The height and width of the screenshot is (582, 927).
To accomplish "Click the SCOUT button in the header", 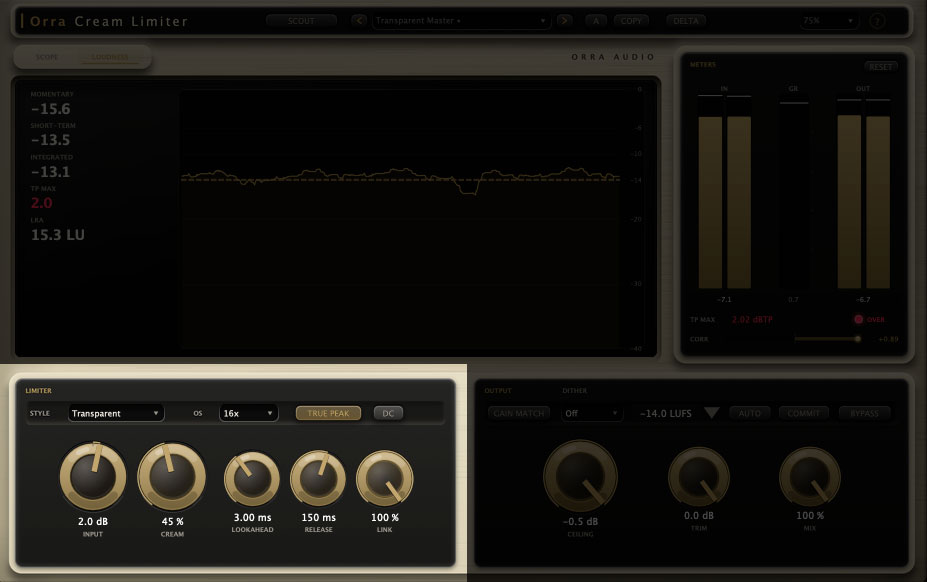I will pos(301,21).
